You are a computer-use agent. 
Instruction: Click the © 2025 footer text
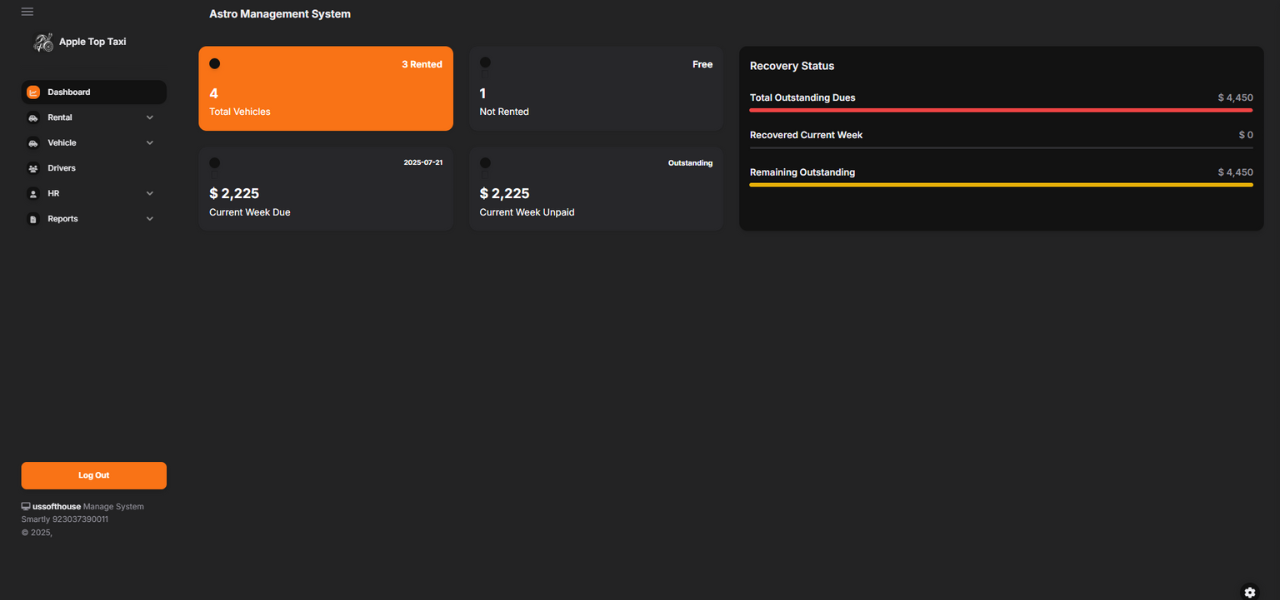click(x=37, y=532)
